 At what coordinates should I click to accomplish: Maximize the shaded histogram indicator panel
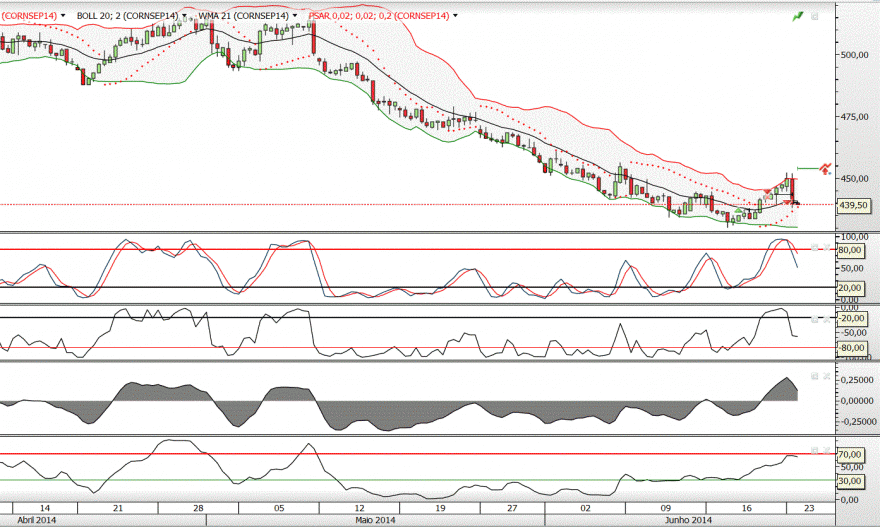(815, 376)
